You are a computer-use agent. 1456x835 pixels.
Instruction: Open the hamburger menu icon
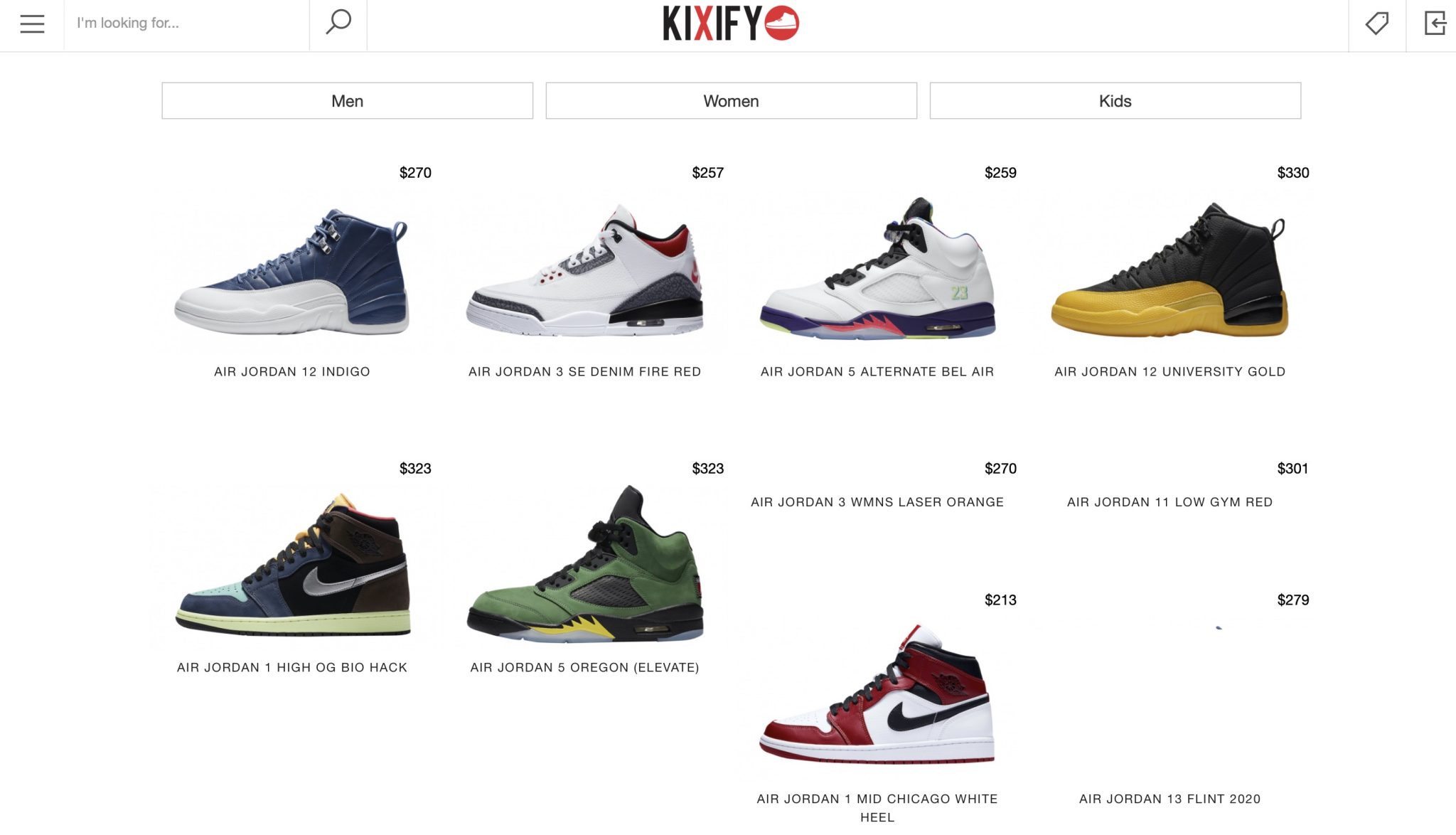click(32, 23)
